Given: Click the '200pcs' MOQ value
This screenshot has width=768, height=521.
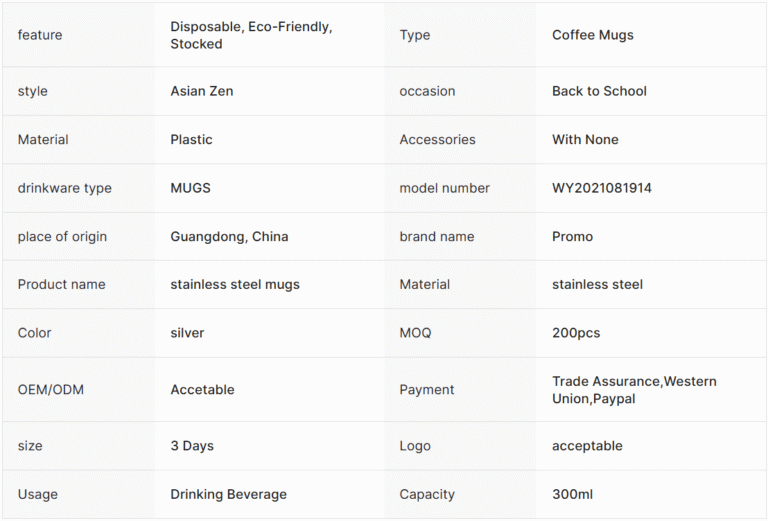Looking at the screenshot, I should tap(576, 333).
